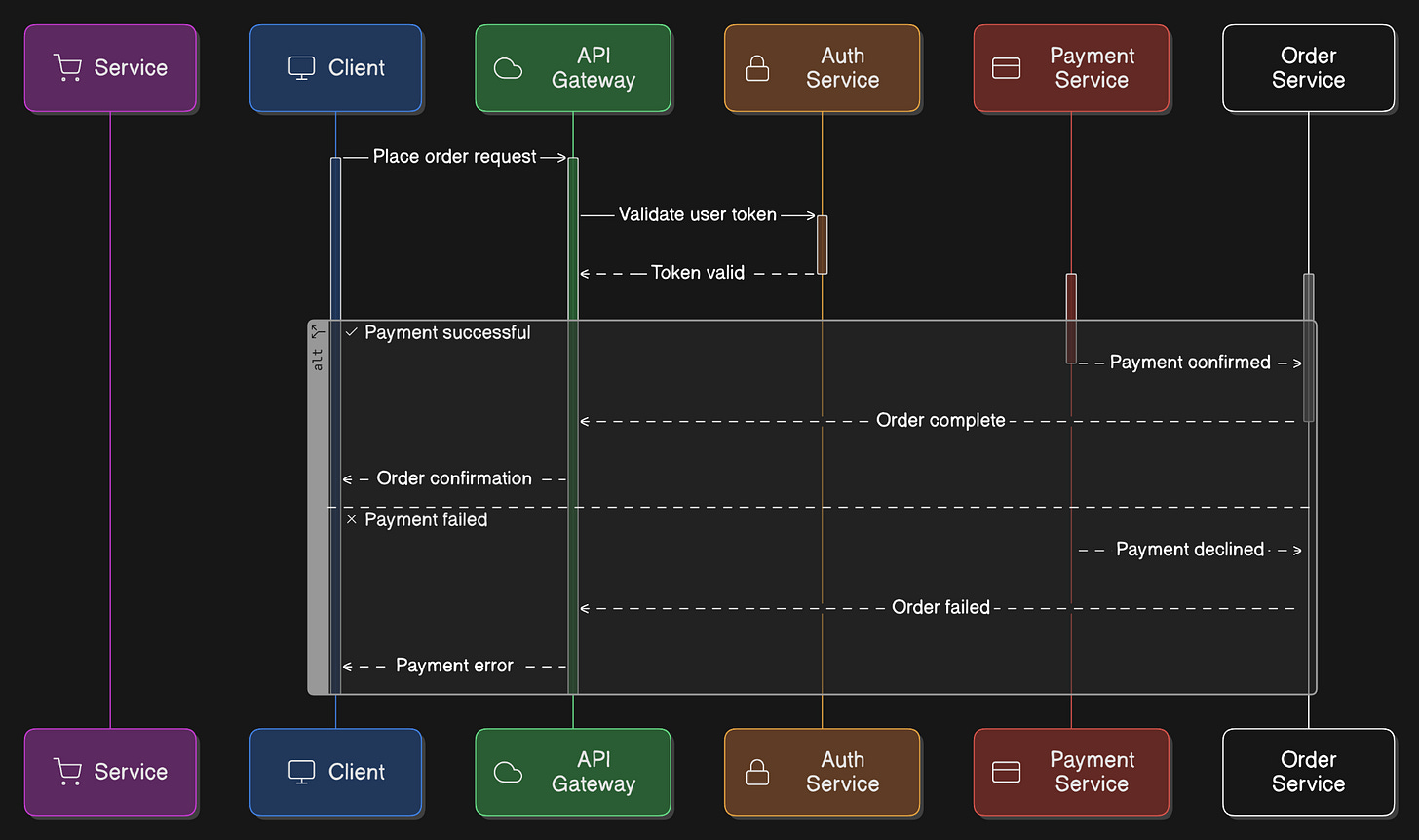
Task: Click the Auth Service activation bar
Action: (x=822, y=245)
